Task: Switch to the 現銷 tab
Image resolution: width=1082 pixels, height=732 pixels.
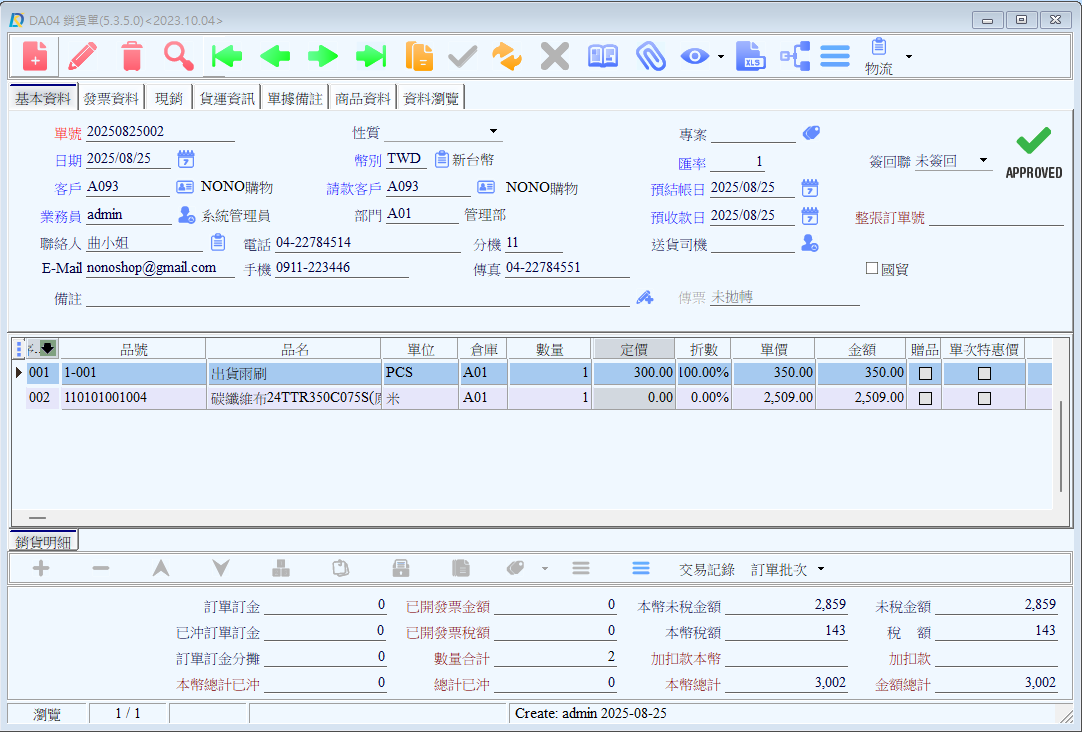Action: coord(168,99)
